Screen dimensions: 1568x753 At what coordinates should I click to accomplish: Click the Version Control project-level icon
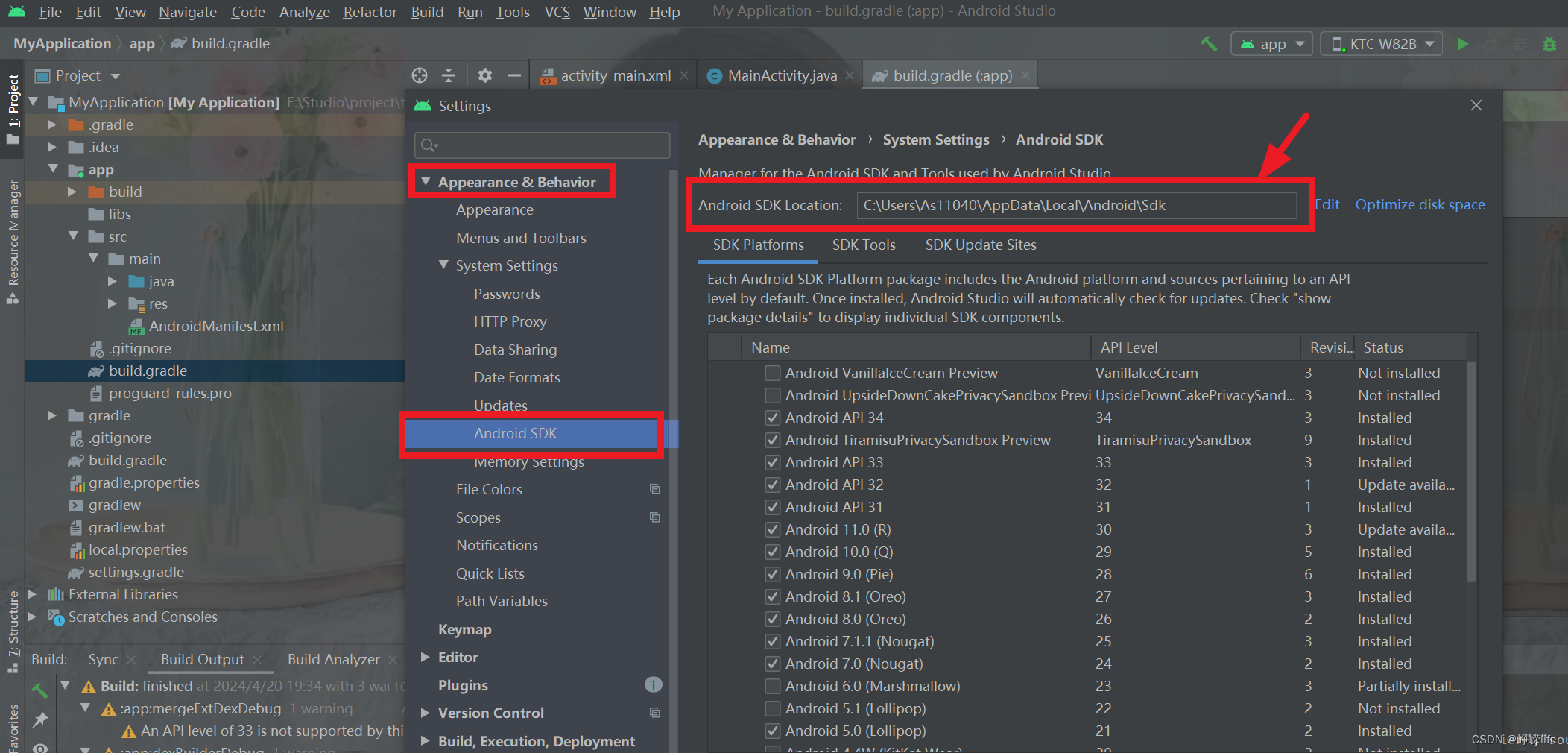tap(655, 713)
